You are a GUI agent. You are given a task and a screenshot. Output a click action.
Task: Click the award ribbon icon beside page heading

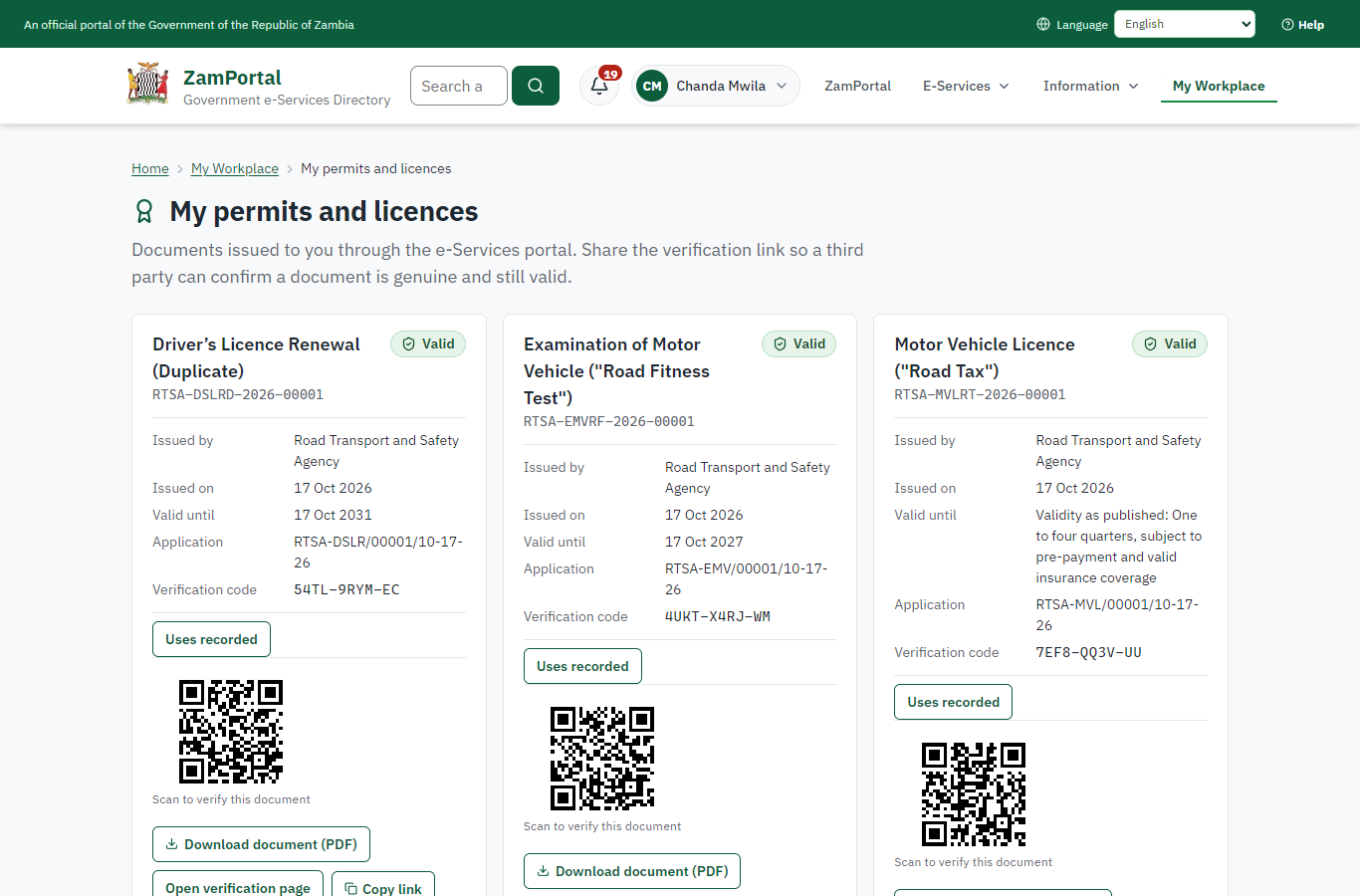[x=144, y=211]
